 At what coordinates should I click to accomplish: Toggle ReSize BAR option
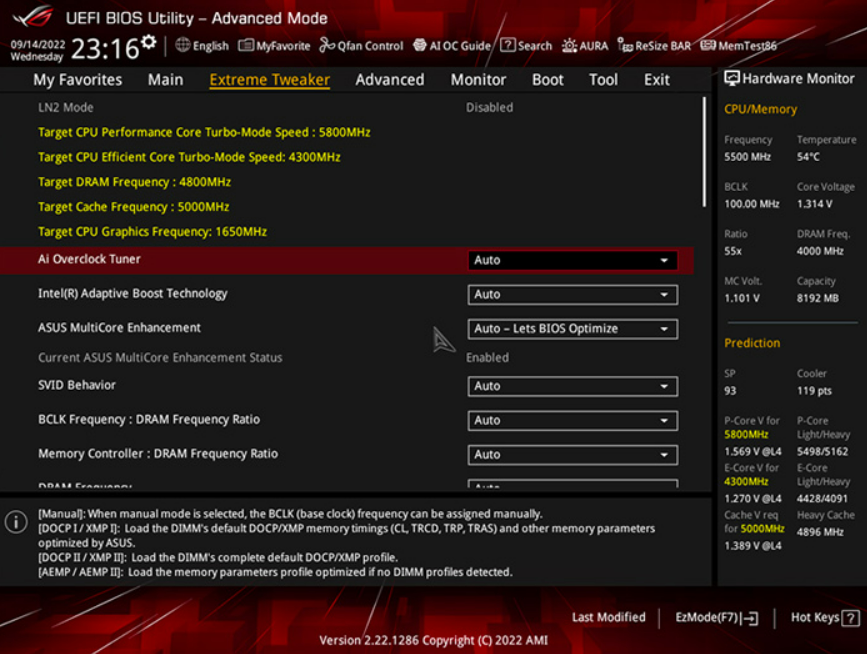pyautogui.click(x=654, y=46)
